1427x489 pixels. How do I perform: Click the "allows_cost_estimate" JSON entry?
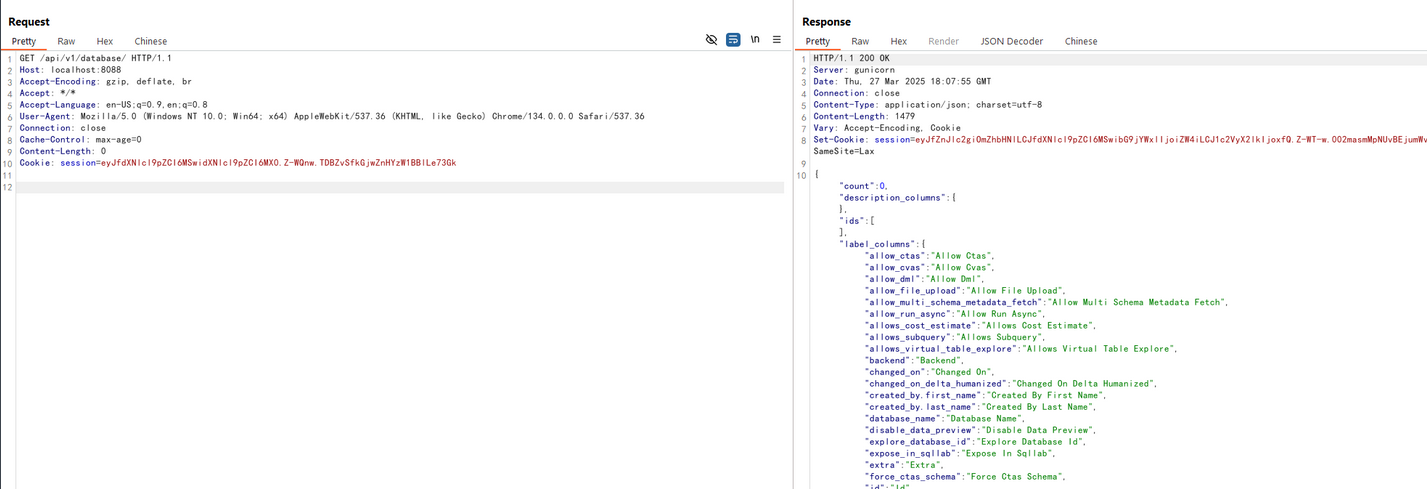coord(981,326)
